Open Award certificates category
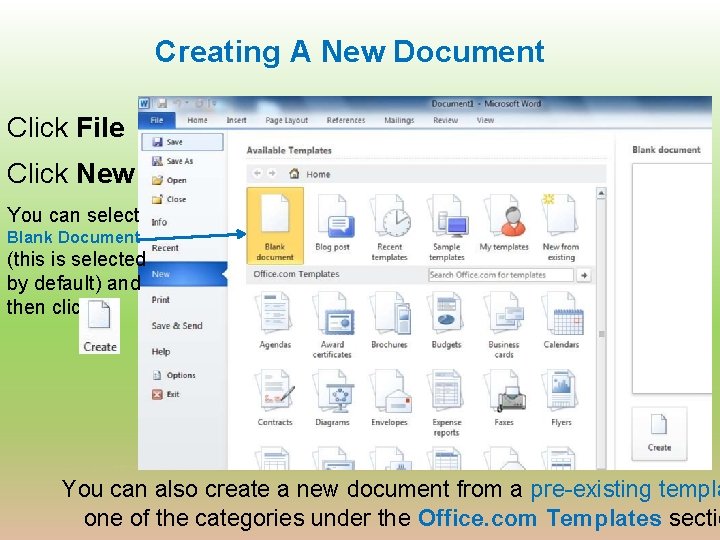720x540 pixels. click(x=332, y=325)
